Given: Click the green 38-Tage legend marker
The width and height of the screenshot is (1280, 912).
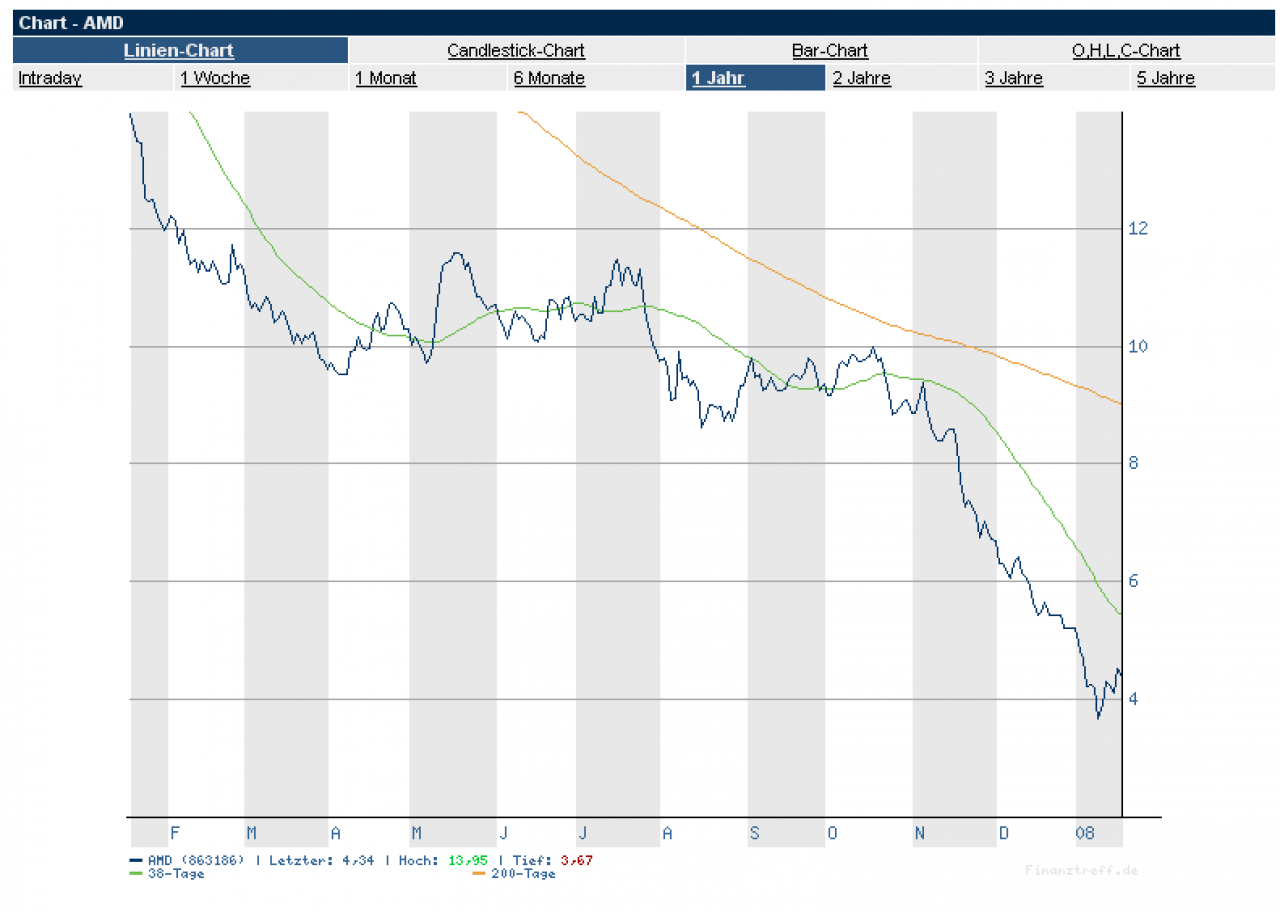Looking at the screenshot, I should pos(136,874).
